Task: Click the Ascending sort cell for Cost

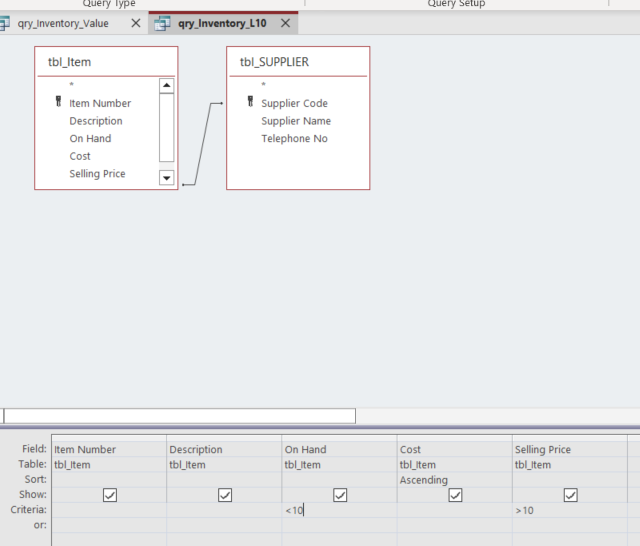Action: click(455, 480)
